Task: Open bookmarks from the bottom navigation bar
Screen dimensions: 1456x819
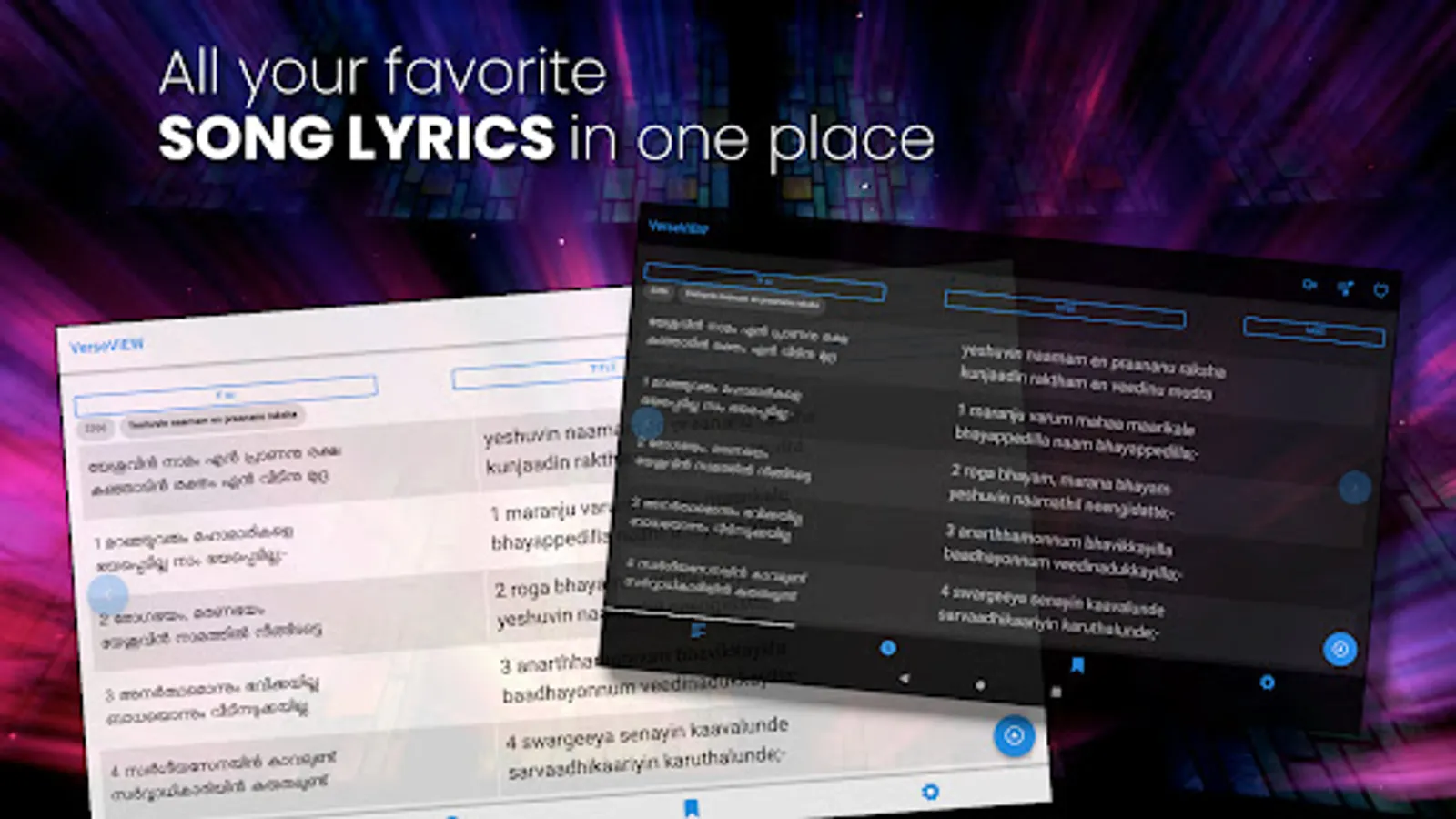Action: tap(1079, 666)
